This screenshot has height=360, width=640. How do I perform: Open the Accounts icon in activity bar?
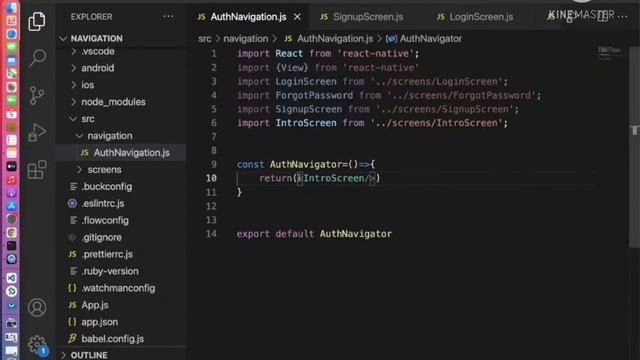[x=37, y=308]
